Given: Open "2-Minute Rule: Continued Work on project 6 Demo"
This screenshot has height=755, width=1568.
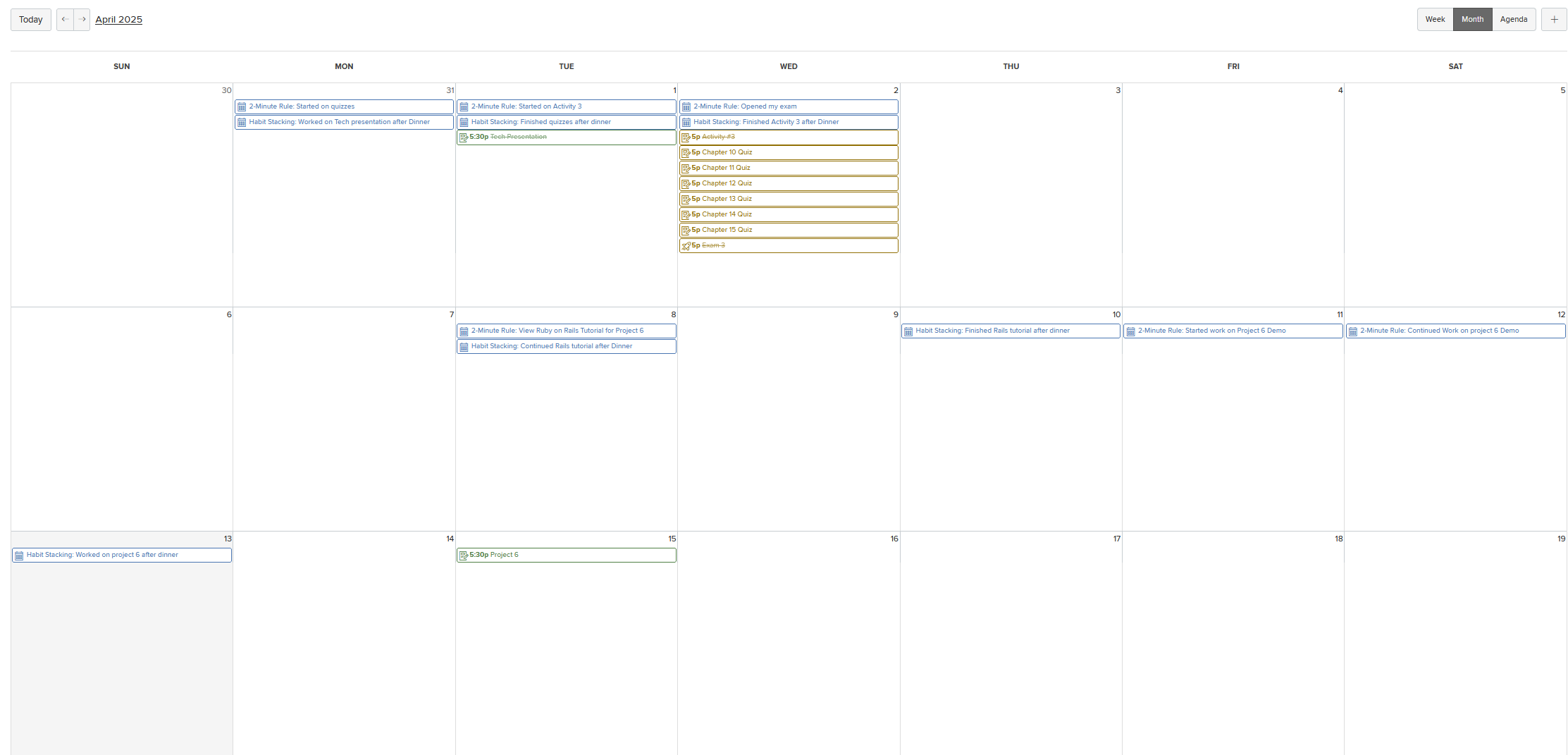Looking at the screenshot, I should tap(1455, 331).
